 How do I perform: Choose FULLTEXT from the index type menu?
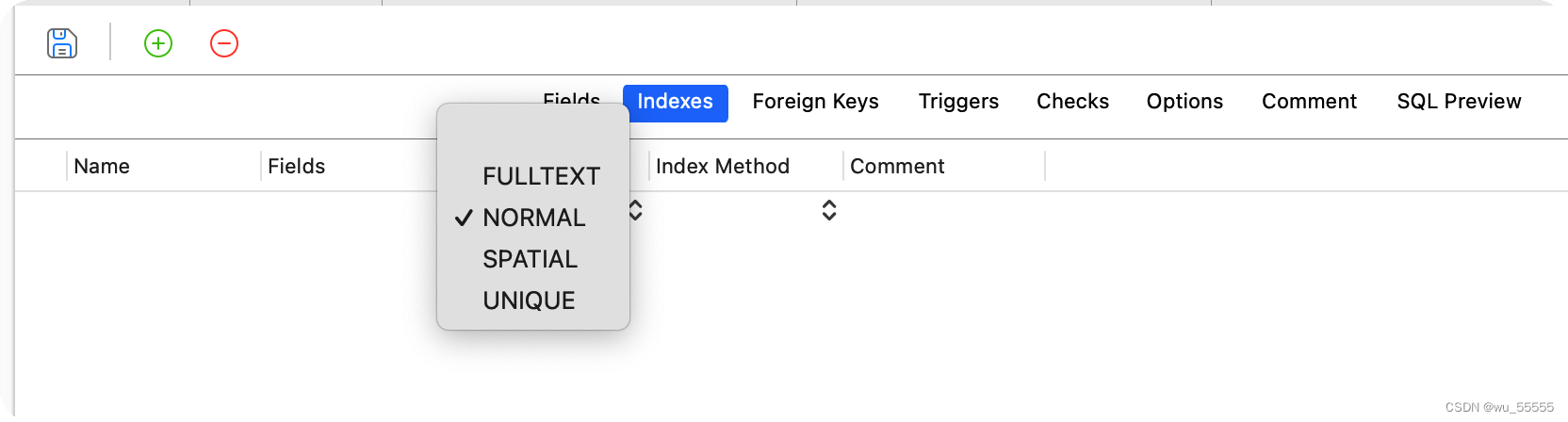click(541, 176)
